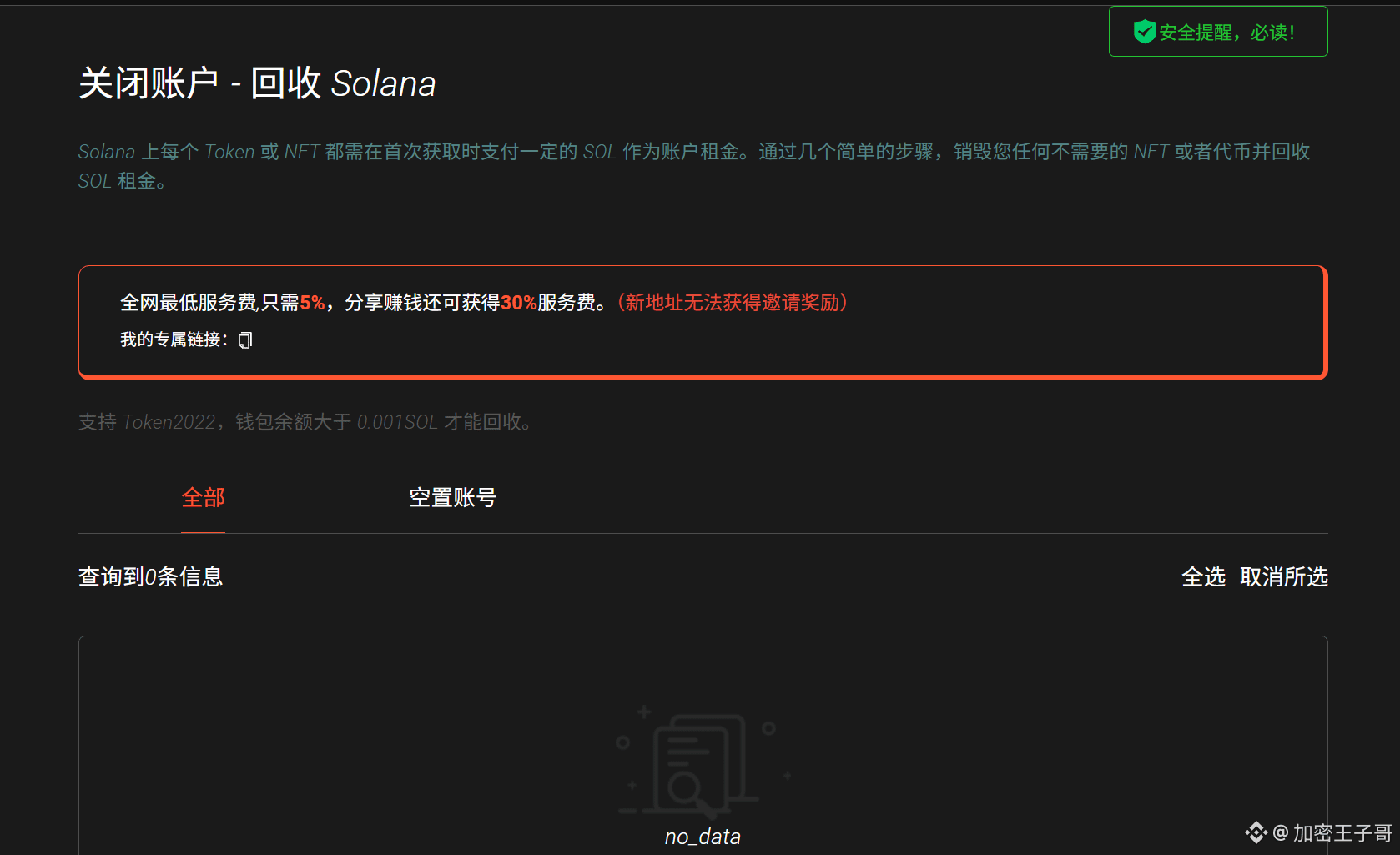Click the green shield icon in the safety reminder

click(1145, 32)
